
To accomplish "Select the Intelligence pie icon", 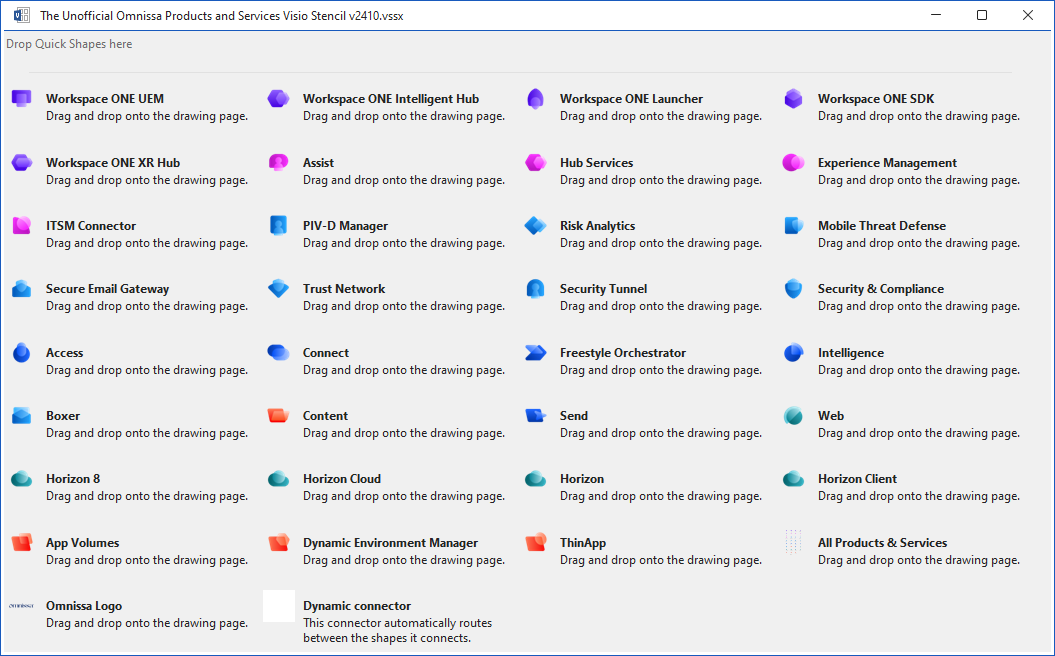I will tap(793, 353).
